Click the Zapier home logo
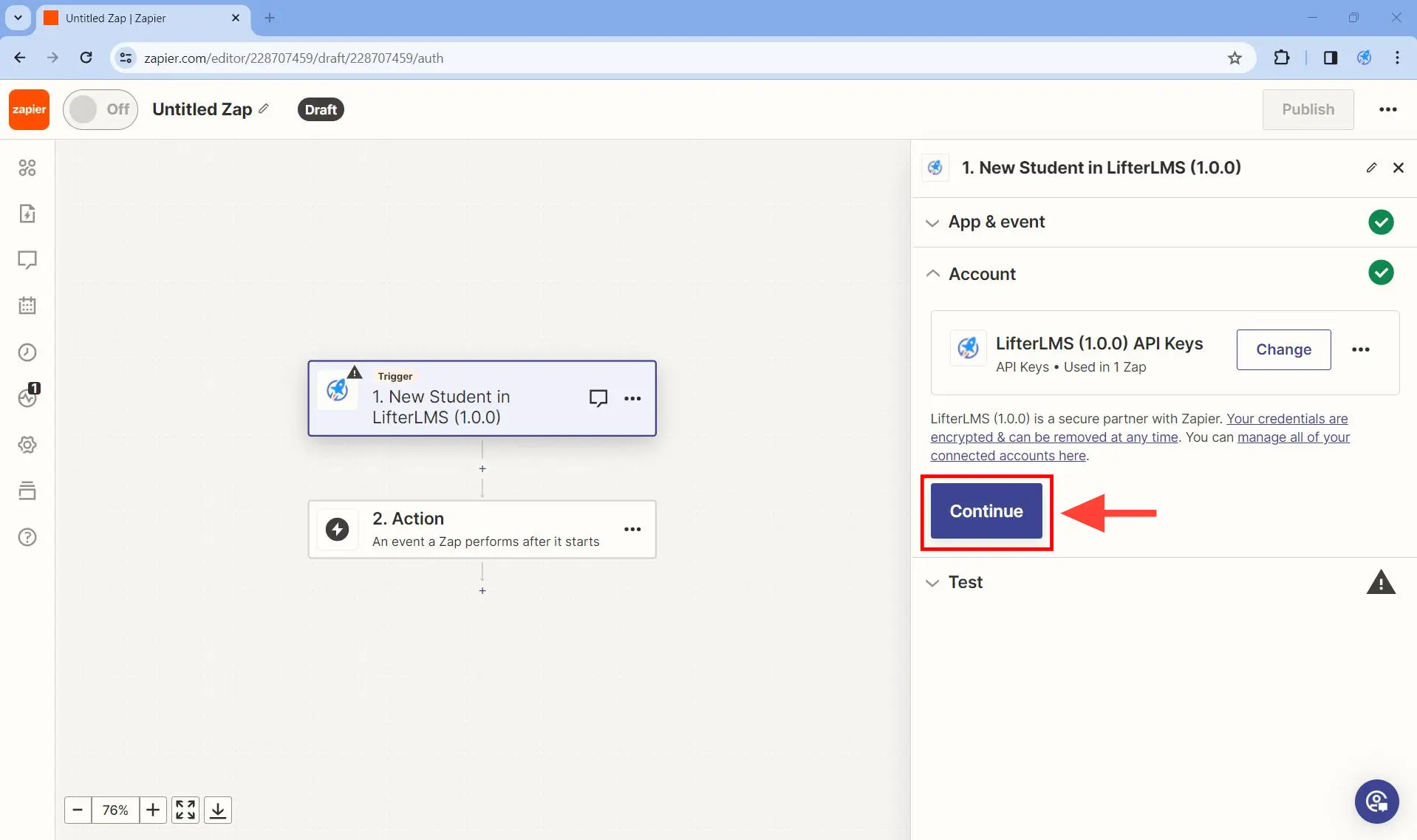1417x840 pixels. [30, 109]
